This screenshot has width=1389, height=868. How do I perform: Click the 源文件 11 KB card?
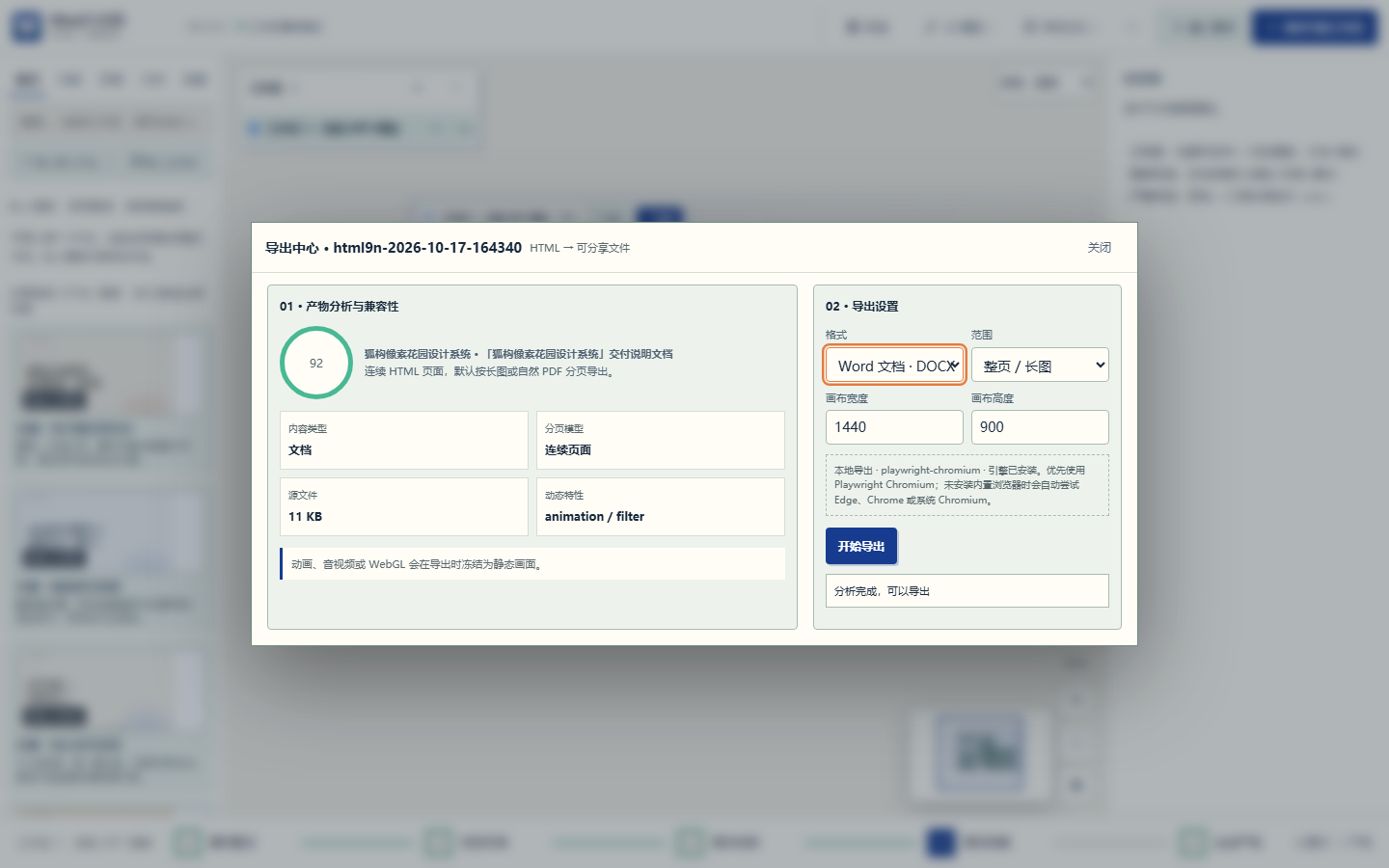(404, 506)
